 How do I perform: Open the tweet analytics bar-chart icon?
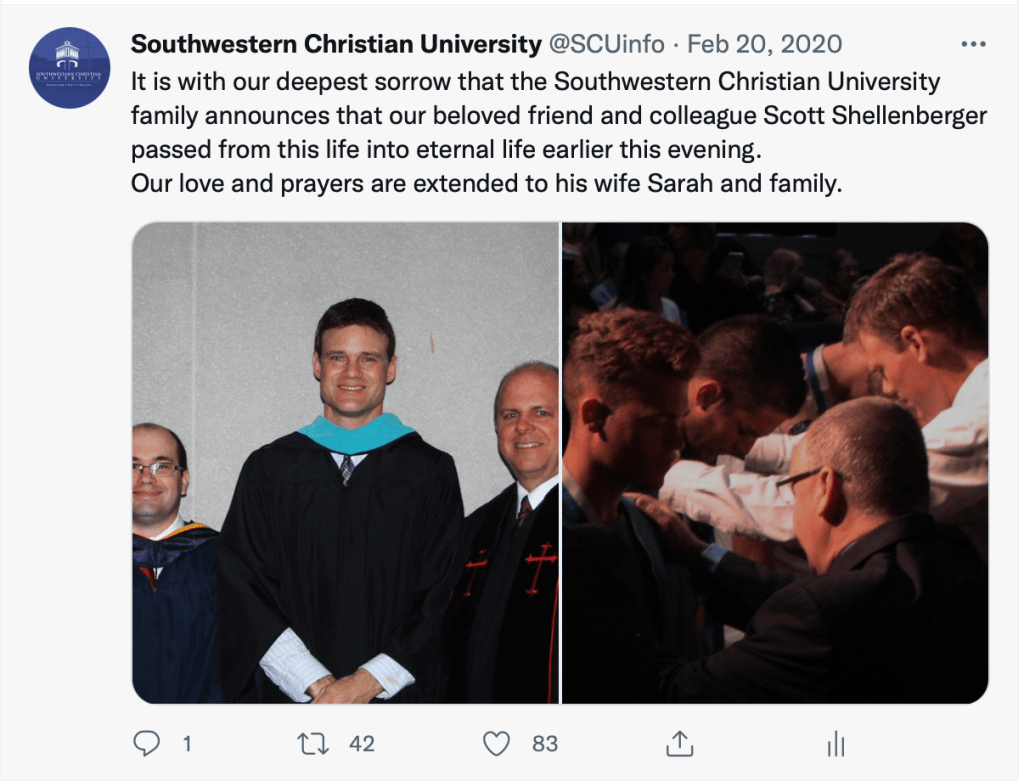837,743
